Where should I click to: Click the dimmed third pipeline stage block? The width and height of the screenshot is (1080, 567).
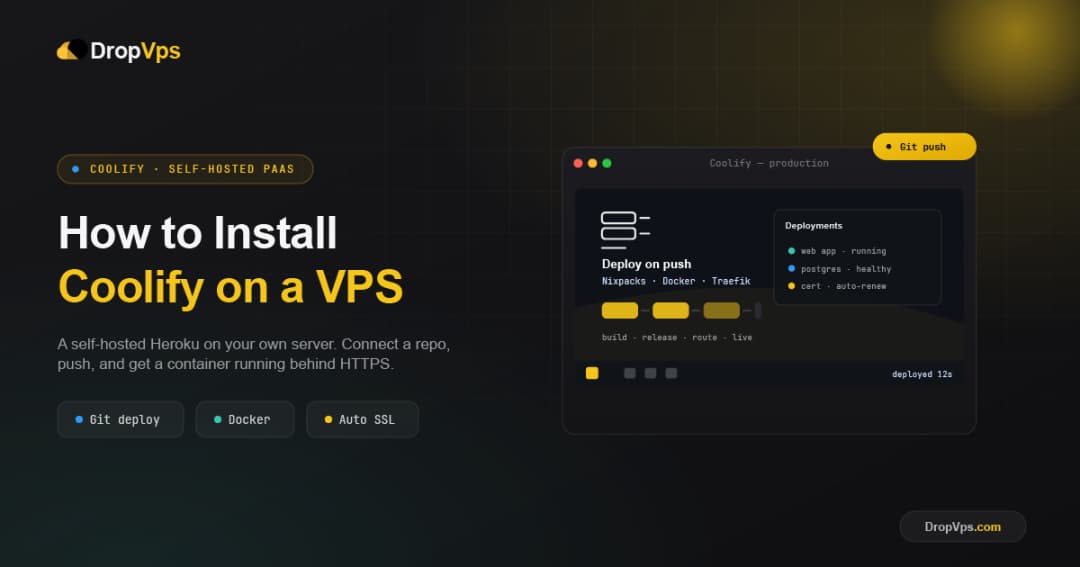point(721,310)
